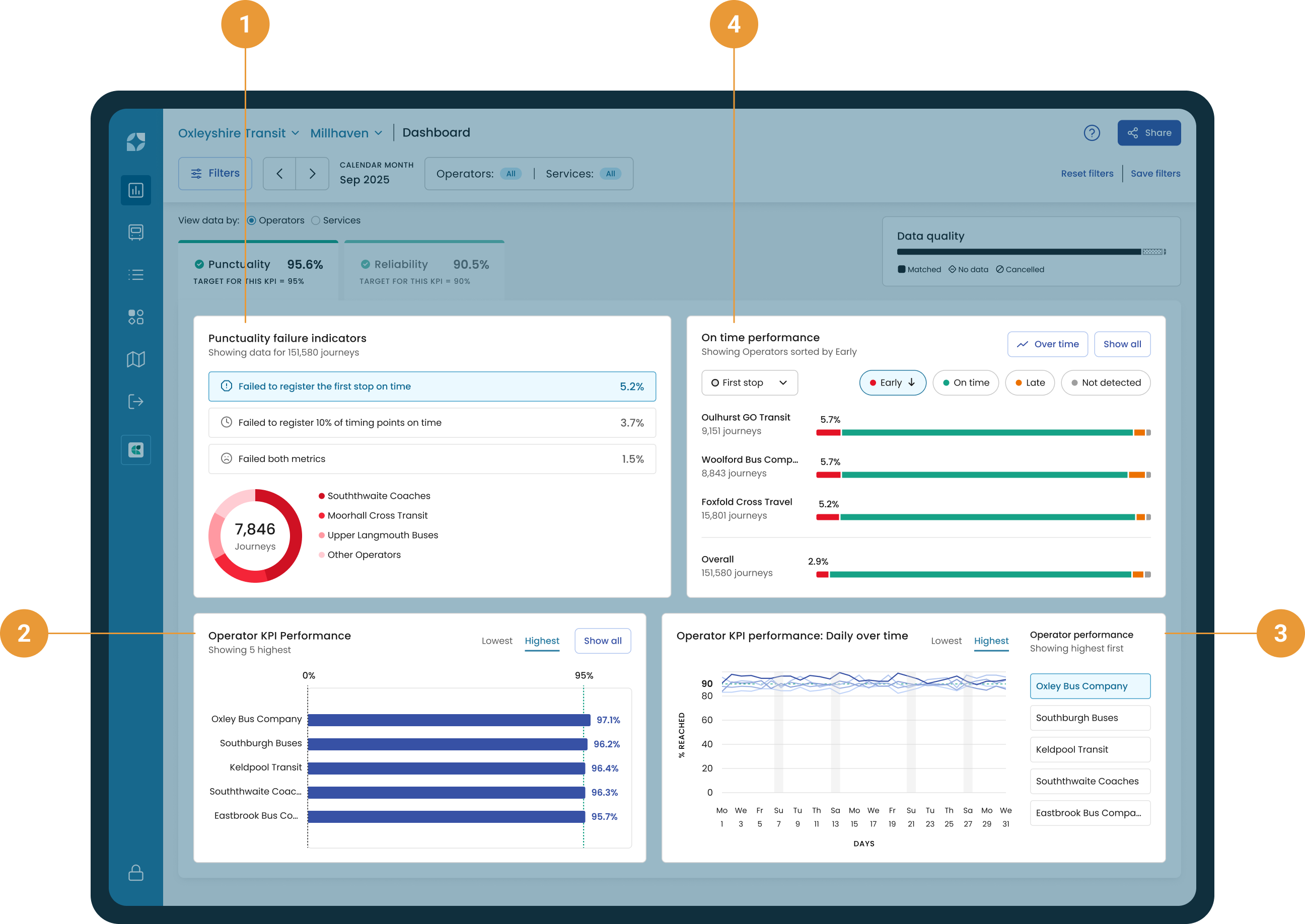This screenshot has height=924, width=1305.
Task: Toggle the Late status filter pill
Action: point(1029,383)
